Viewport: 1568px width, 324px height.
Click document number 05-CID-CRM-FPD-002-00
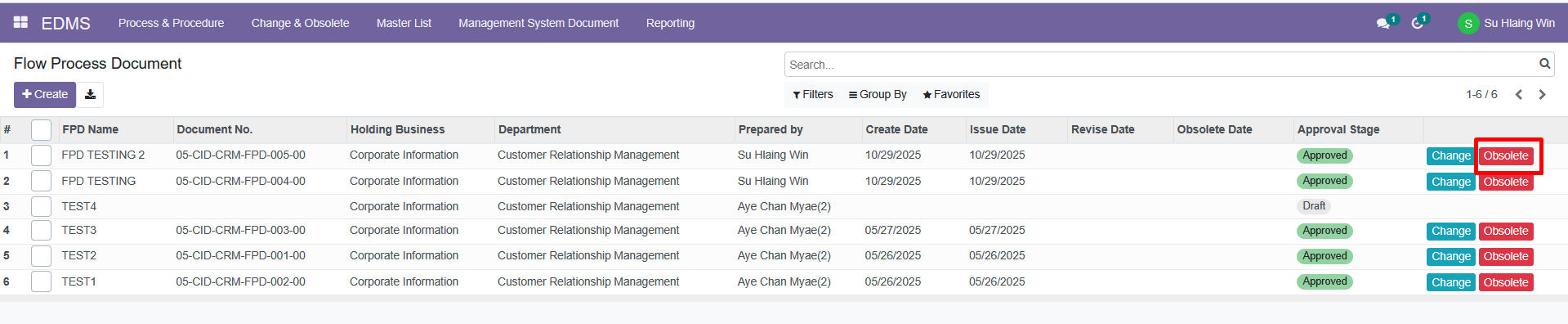click(241, 281)
